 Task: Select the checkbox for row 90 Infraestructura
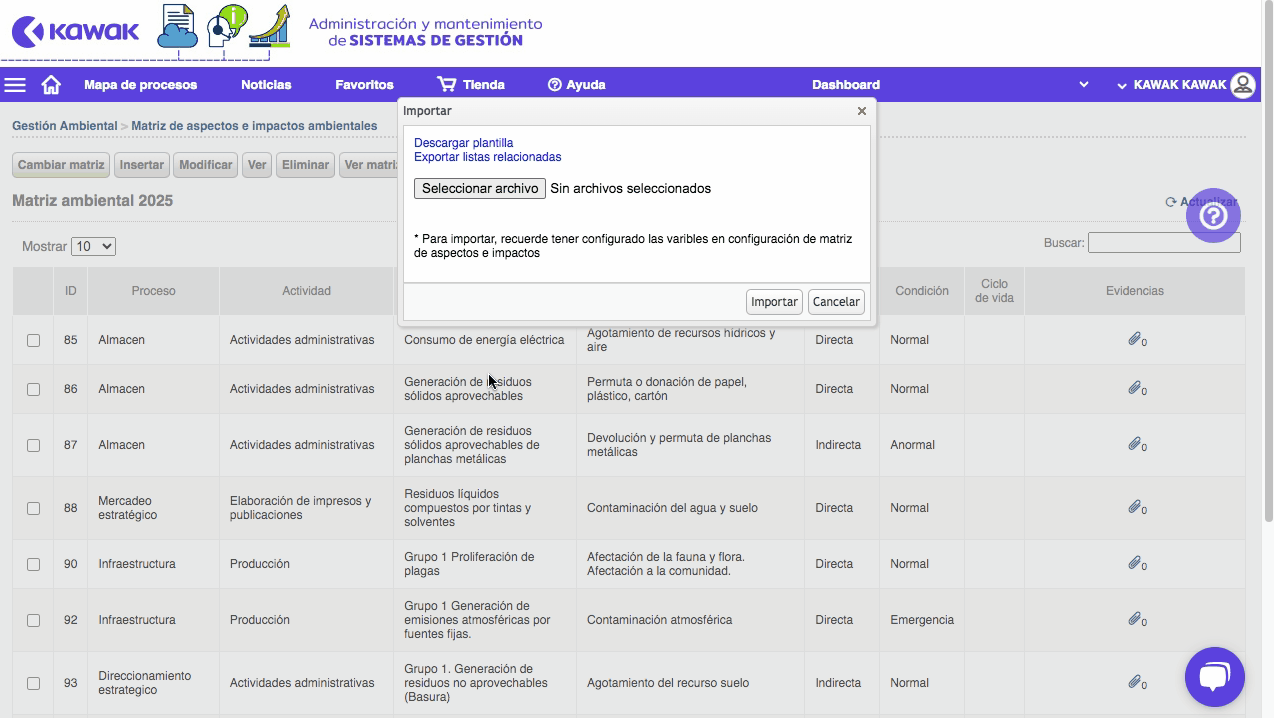click(33, 563)
